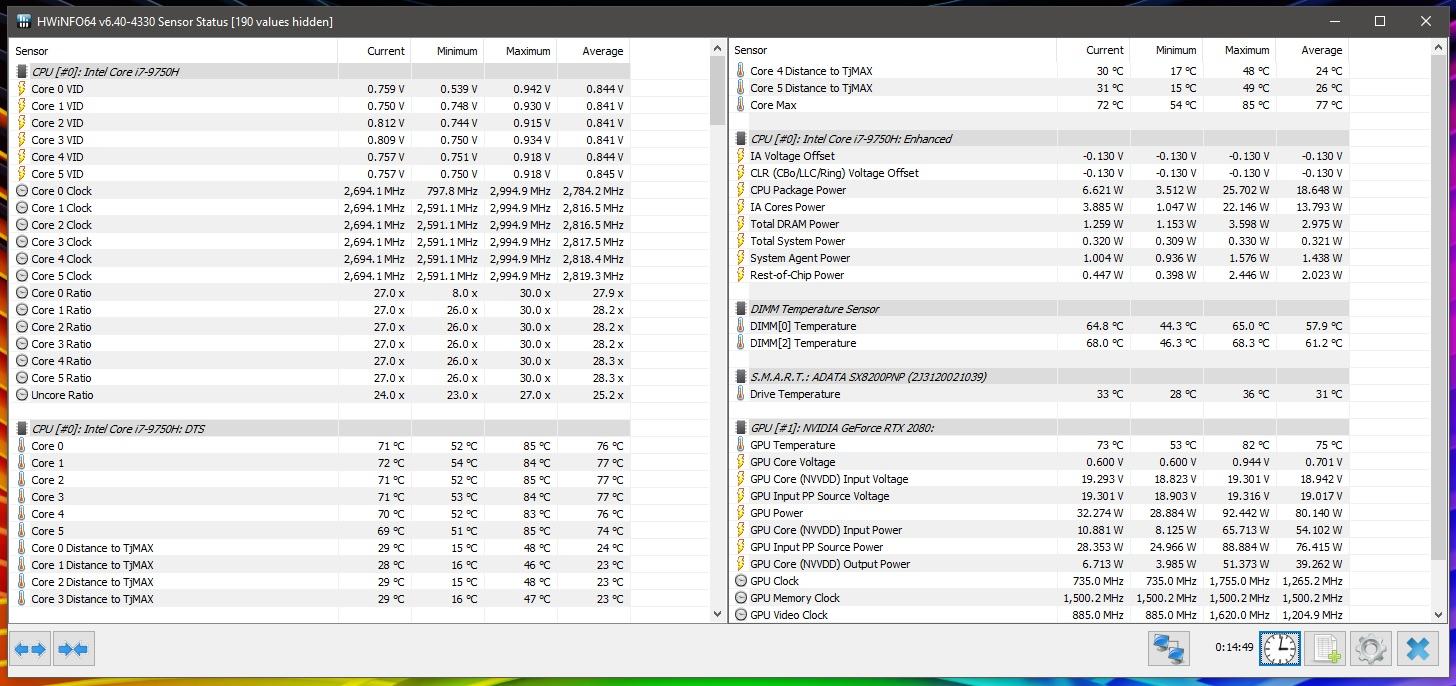This screenshot has height=686, width=1456.
Task: Select the Core 5 Clock row
Action: (320, 276)
